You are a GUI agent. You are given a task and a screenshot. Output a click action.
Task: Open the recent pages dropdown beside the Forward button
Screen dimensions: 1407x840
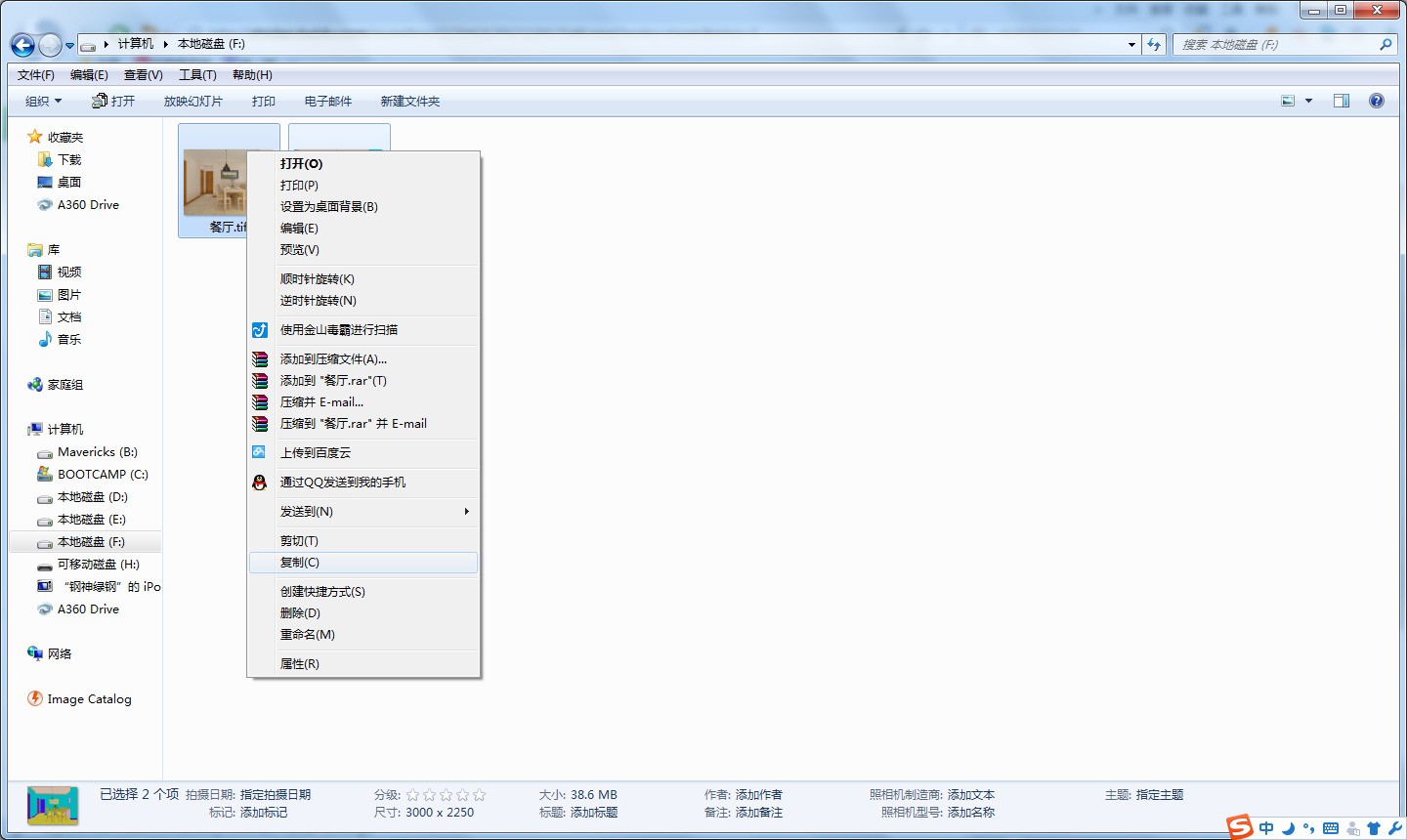click(69, 45)
